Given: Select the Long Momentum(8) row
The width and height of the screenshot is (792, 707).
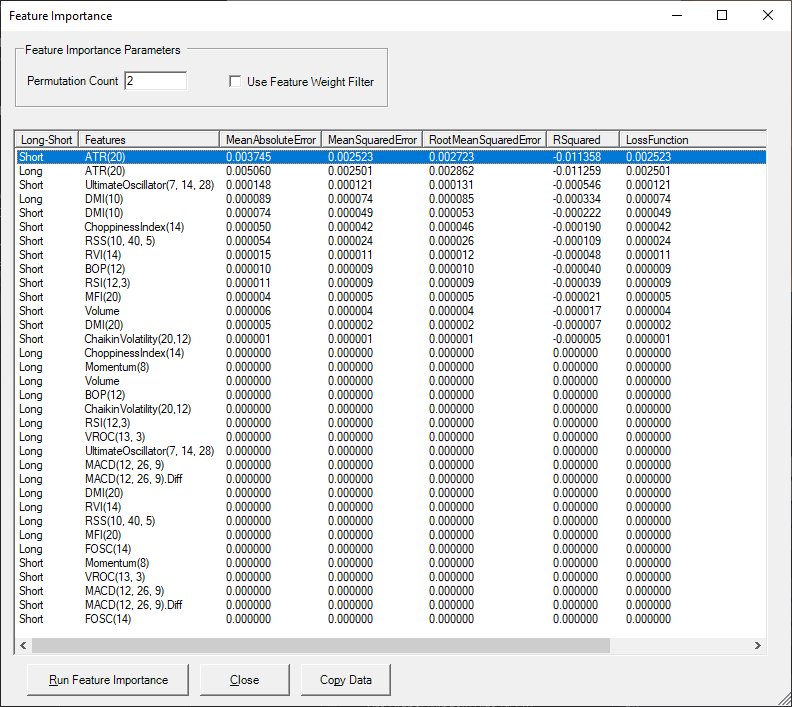Looking at the screenshot, I should tap(391, 367).
